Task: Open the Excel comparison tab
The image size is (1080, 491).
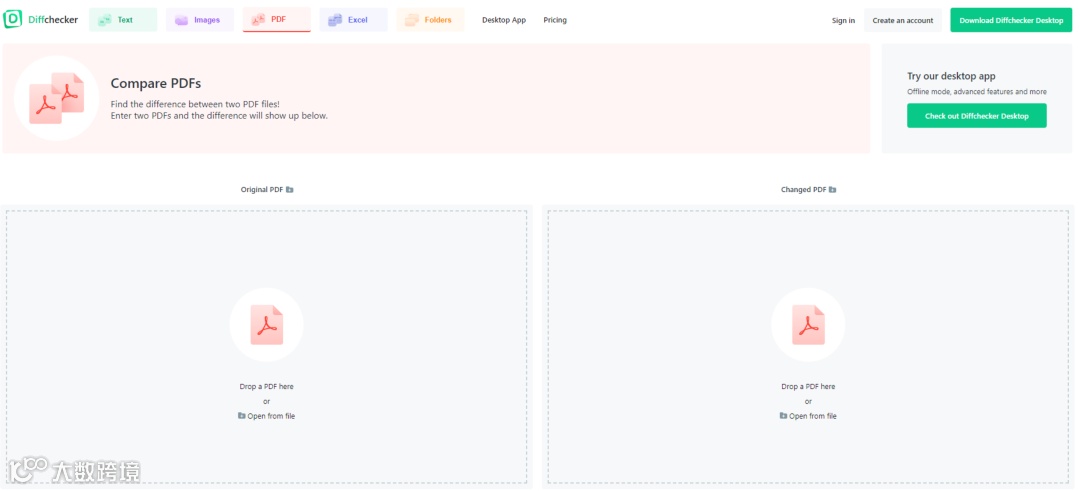Action: tap(353, 20)
